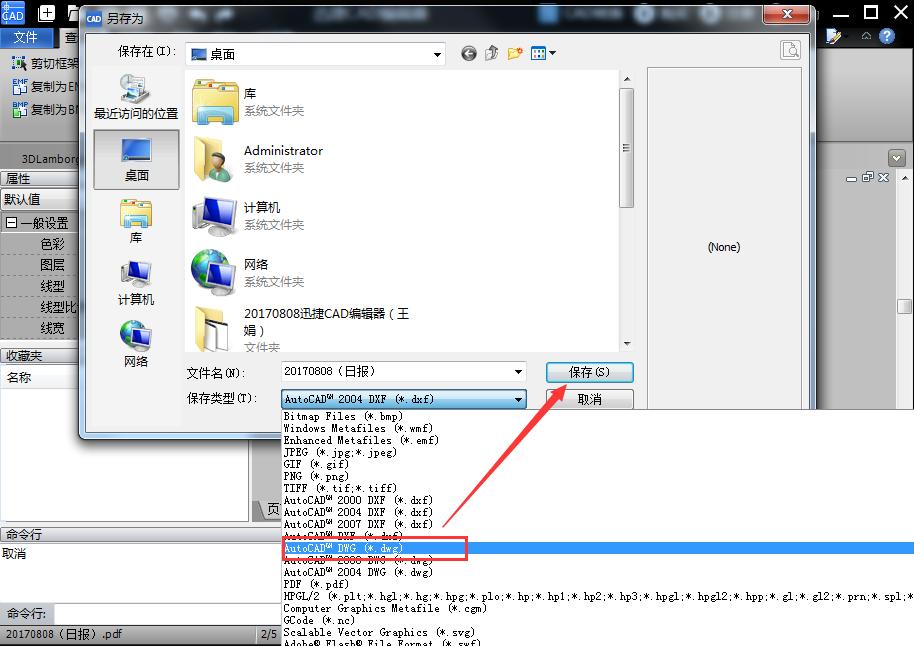Select 桌面 in the places sidebar
Screen dimensions: 914x646
135,160
